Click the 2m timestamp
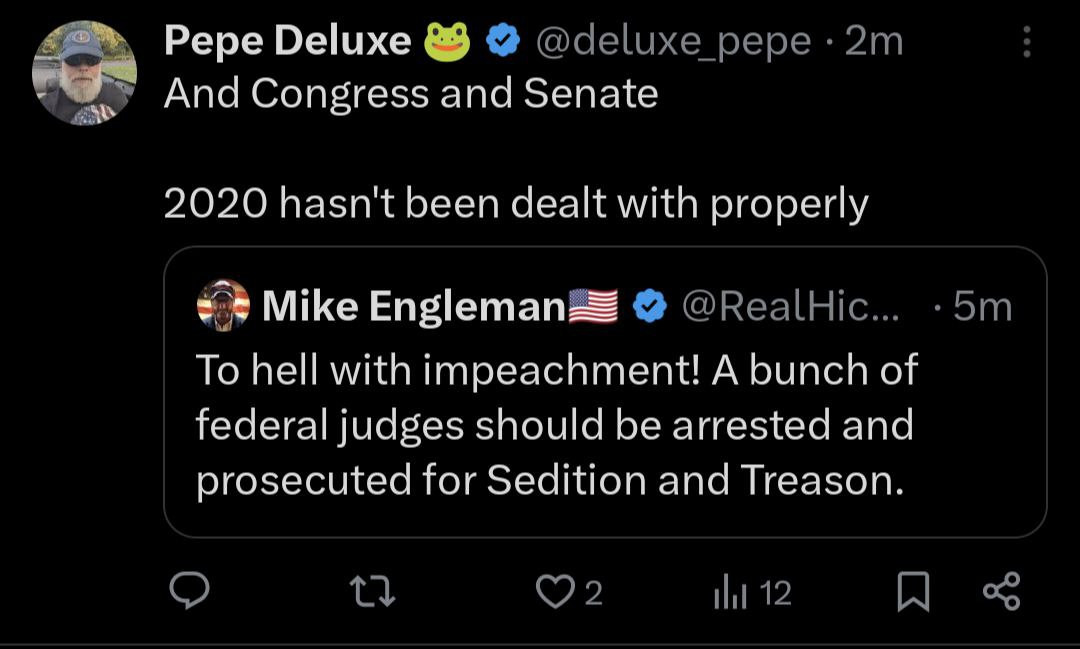The width and height of the screenshot is (1080, 649). click(874, 41)
